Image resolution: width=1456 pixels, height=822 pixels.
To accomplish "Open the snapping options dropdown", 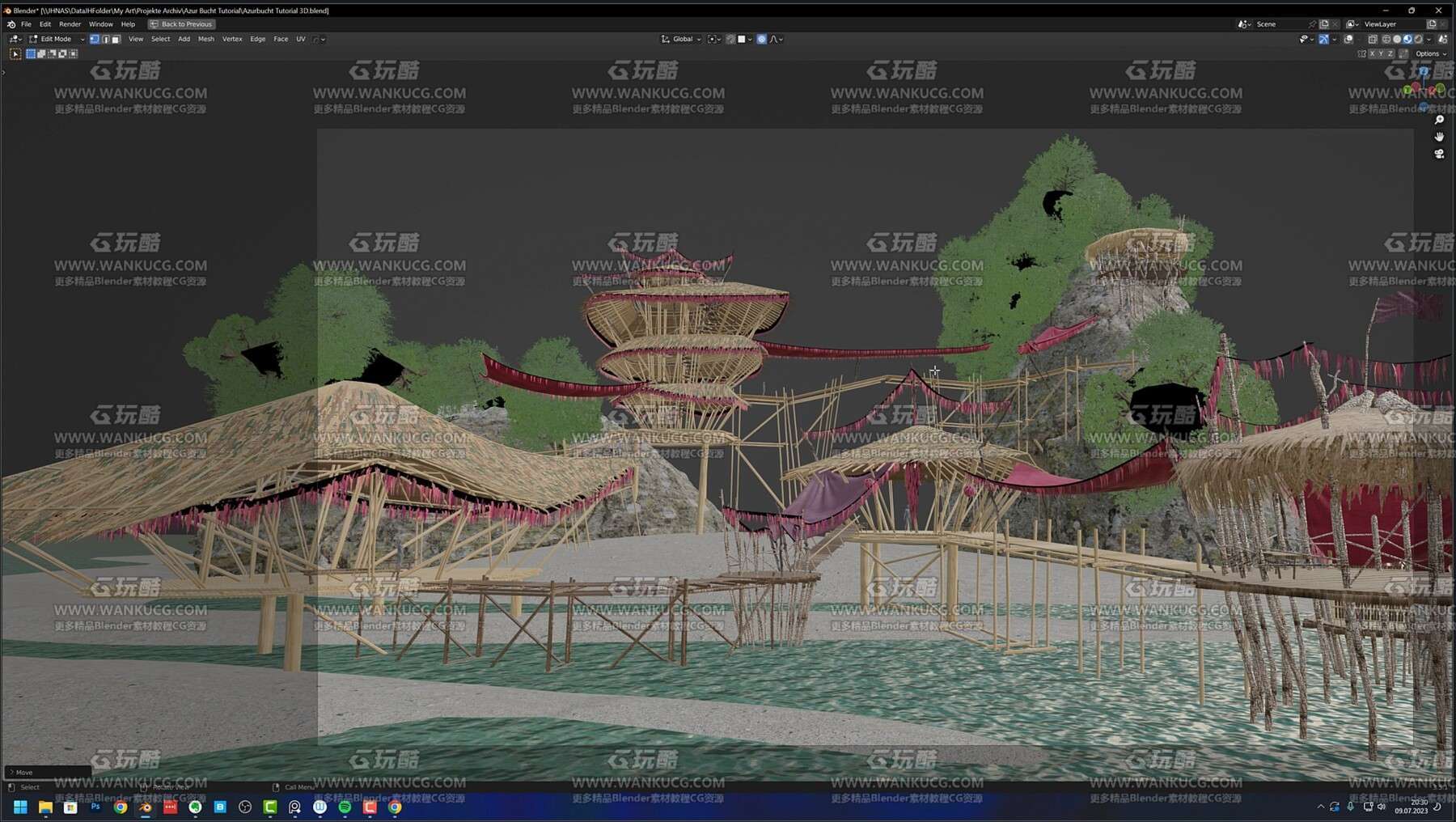I will (x=745, y=39).
